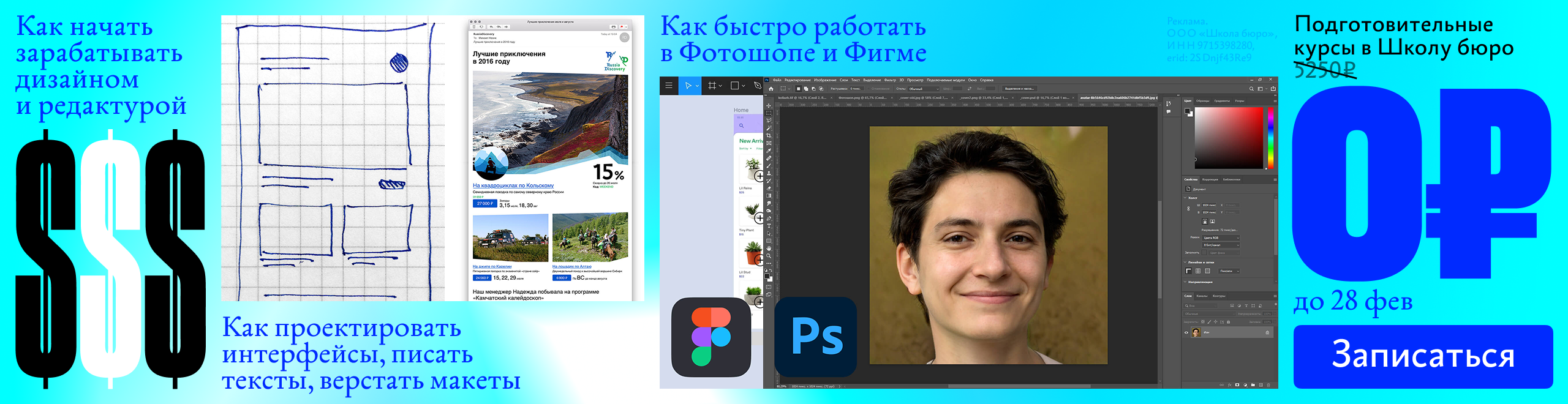
Task: Select the Move tool in Photoshop toolbar
Action: [769, 106]
